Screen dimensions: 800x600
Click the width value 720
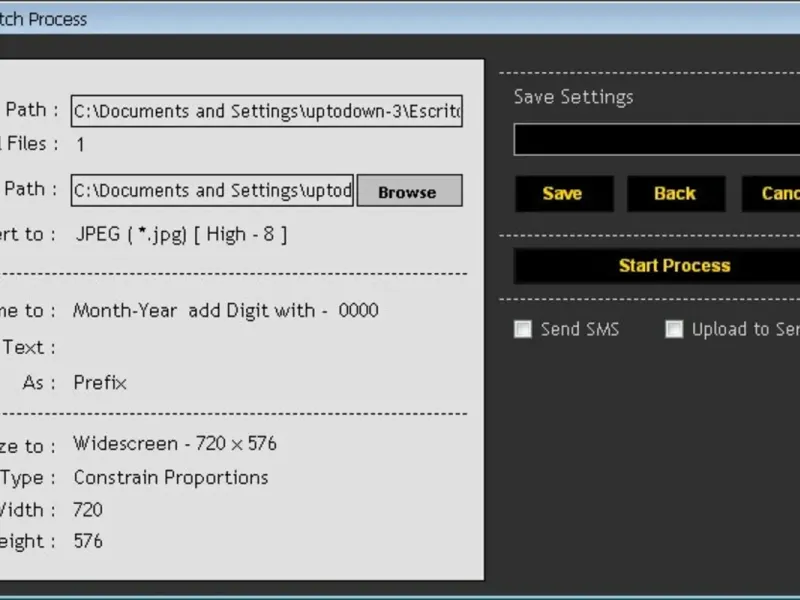(88, 510)
